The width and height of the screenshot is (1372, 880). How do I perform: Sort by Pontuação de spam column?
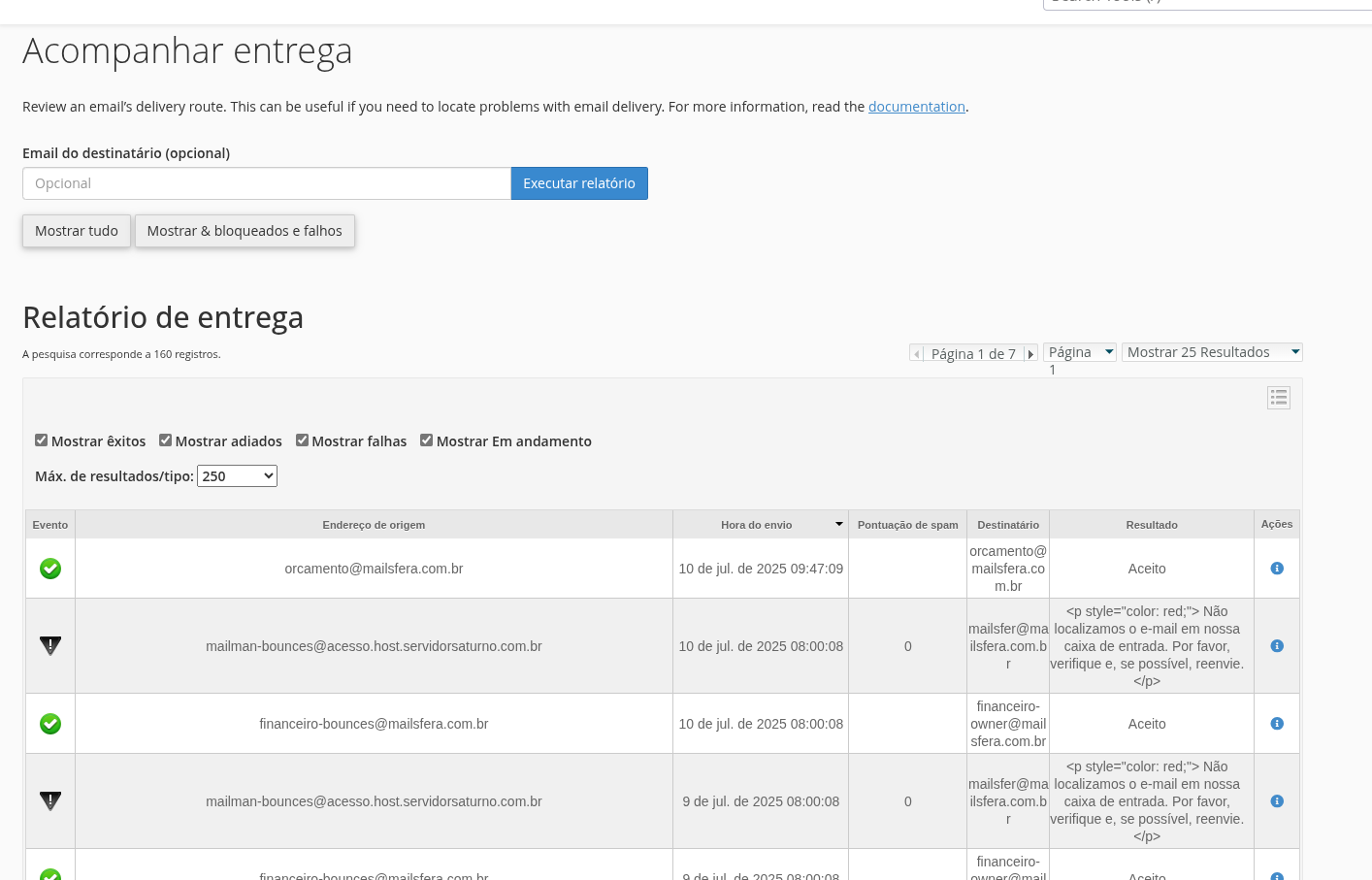click(x=907, y=525)
